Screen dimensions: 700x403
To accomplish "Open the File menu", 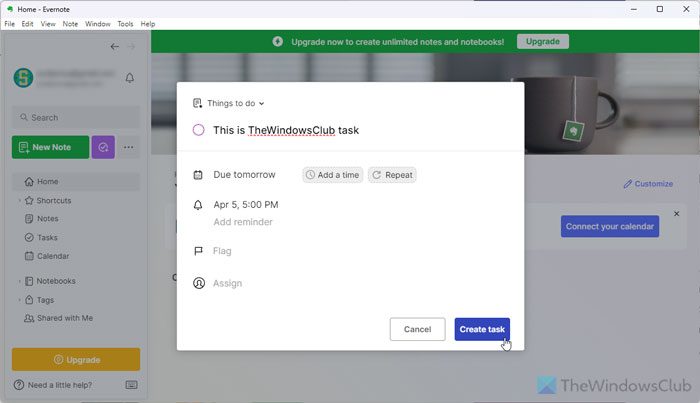I will coord(9,24).
